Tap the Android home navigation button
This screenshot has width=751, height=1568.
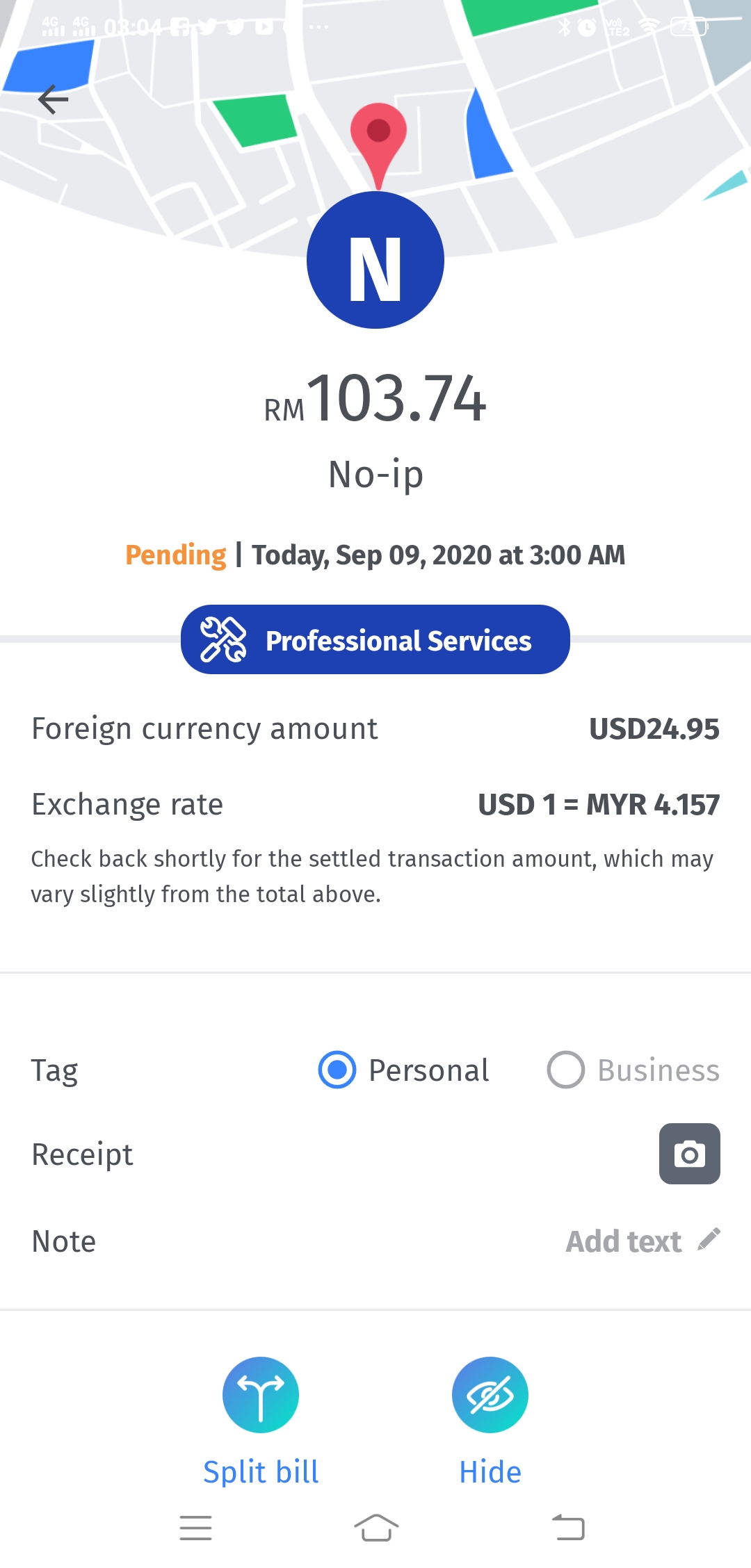(376, 1528)
